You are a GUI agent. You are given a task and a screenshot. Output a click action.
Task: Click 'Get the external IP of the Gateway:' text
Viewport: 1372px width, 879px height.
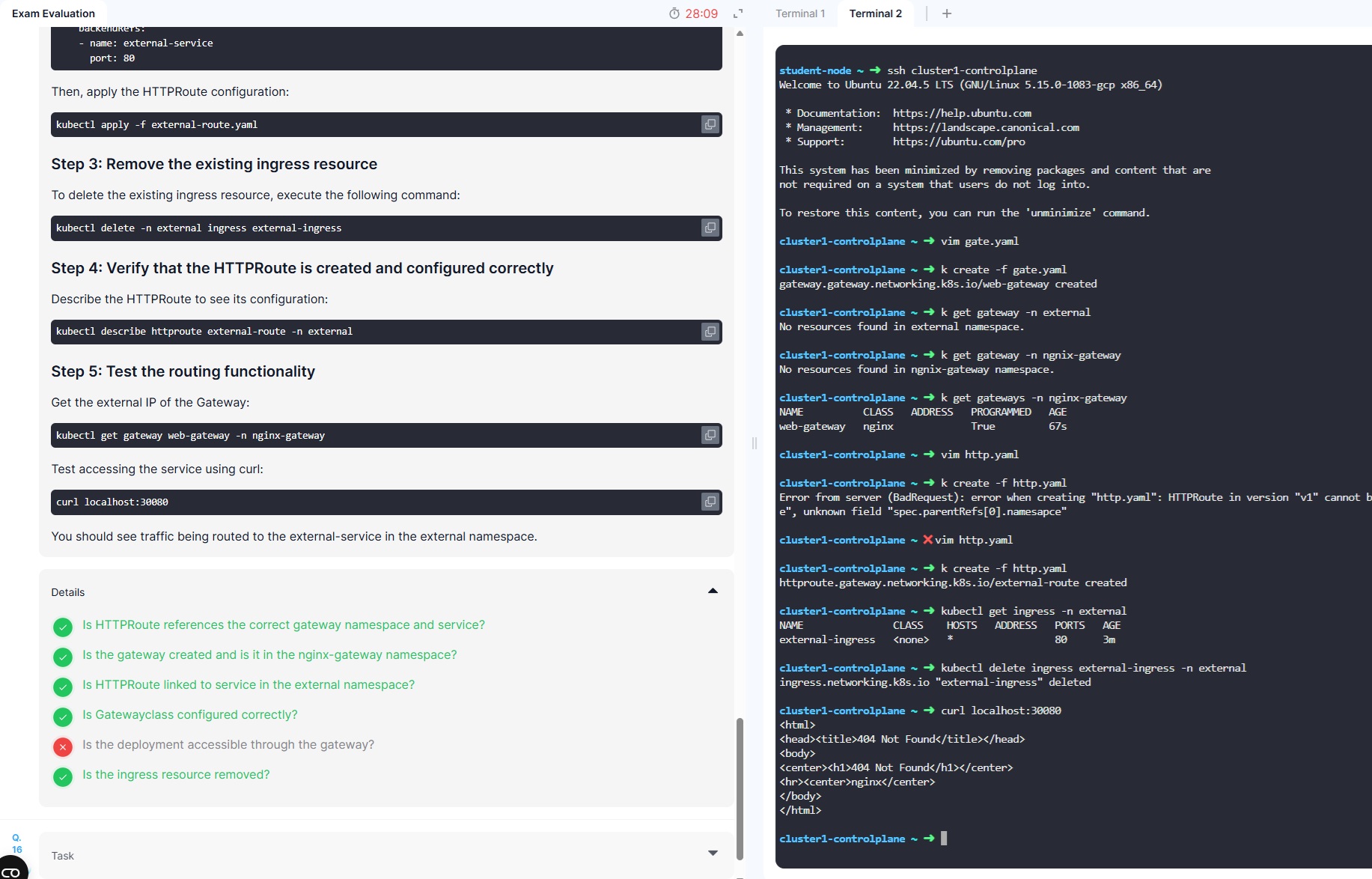pos(150,402)
